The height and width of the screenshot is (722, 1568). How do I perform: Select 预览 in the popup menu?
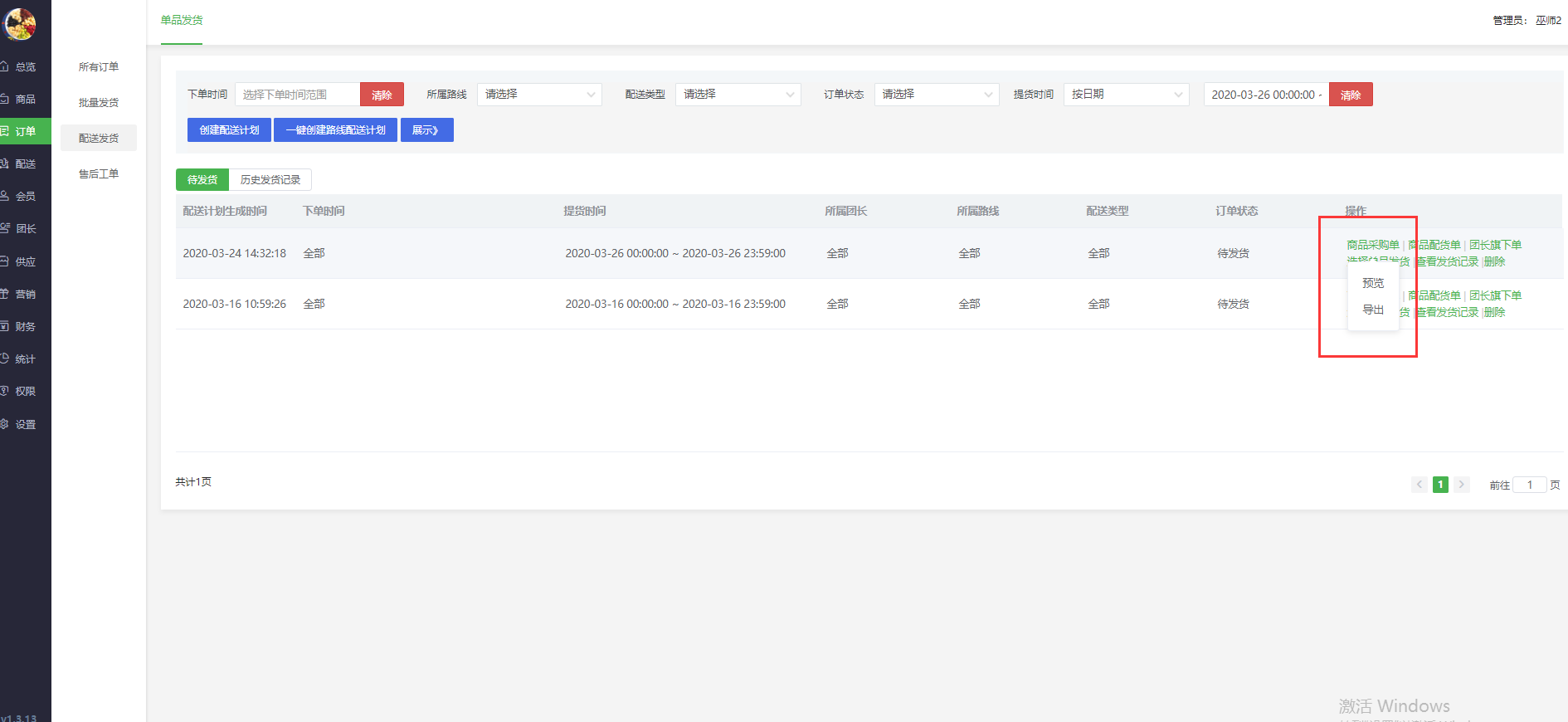coord(1373,283)
